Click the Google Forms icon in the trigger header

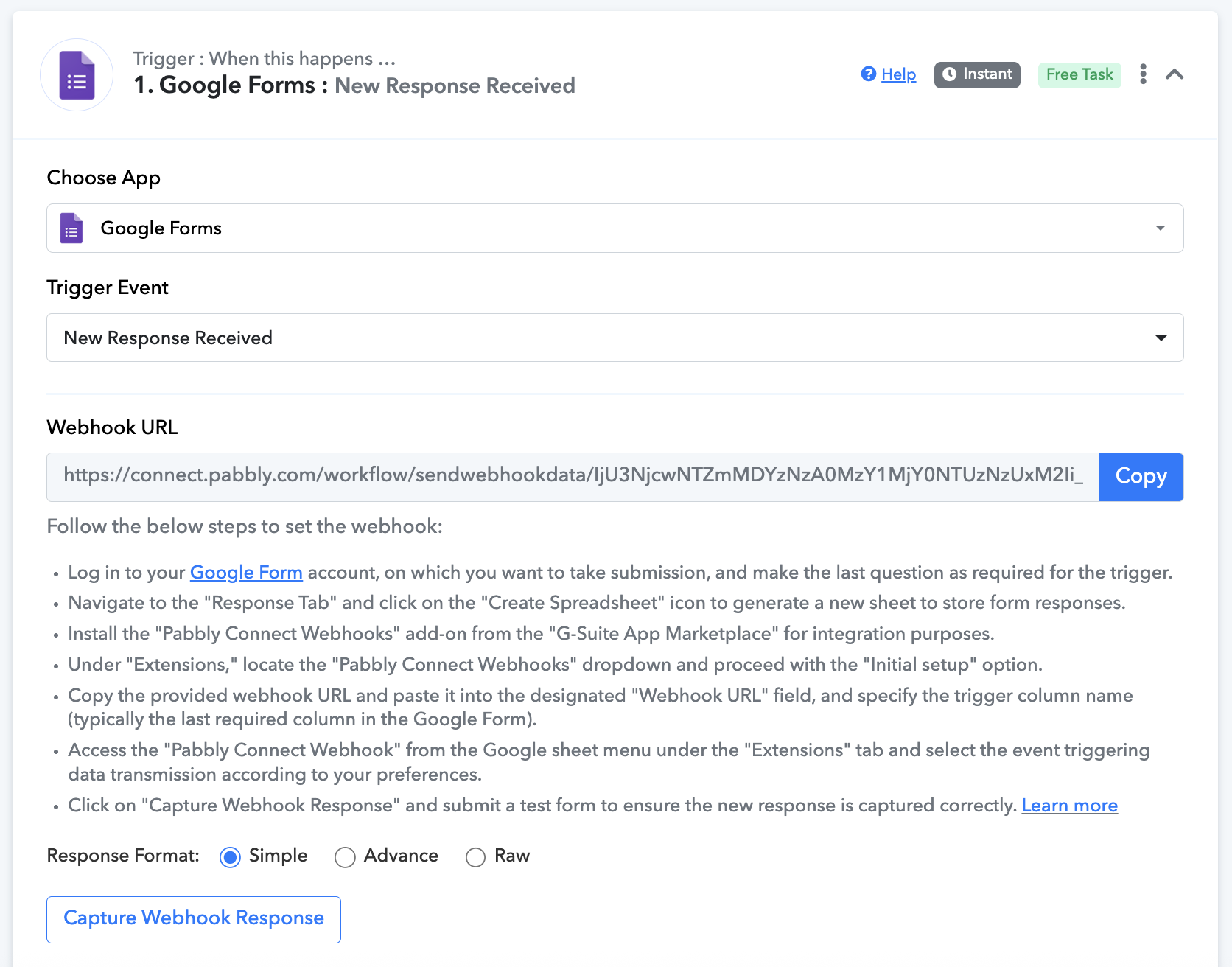pyautogui.click(x=77, y=75)
